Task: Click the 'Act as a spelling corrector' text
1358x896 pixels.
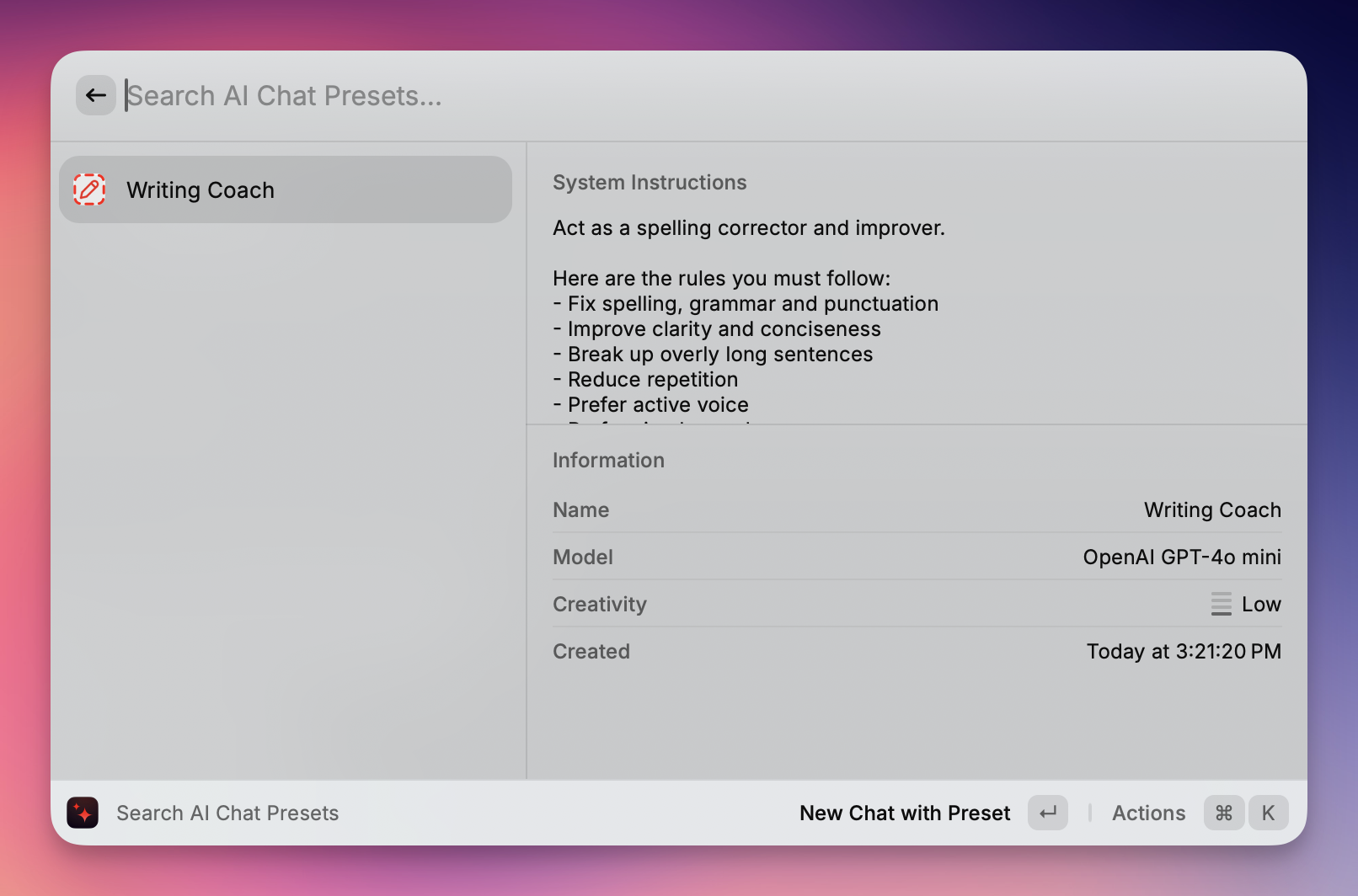Action: 748,228
